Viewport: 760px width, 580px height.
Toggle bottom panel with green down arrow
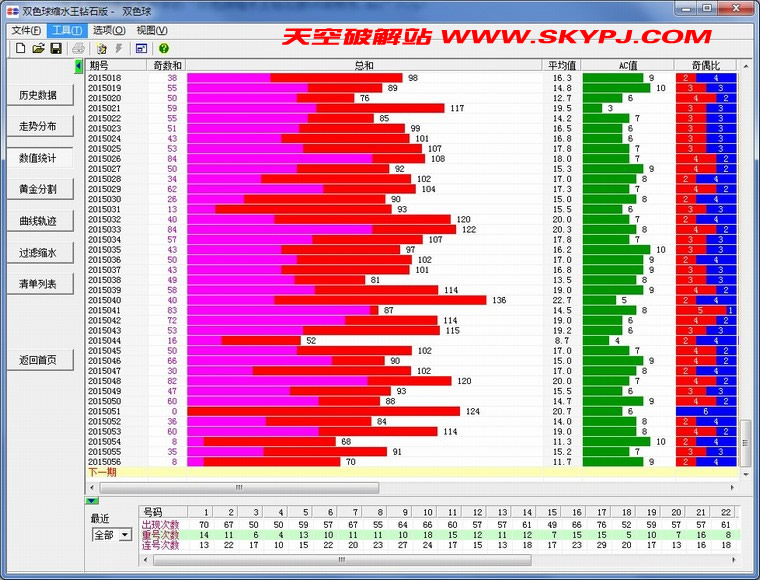(92, 500)
